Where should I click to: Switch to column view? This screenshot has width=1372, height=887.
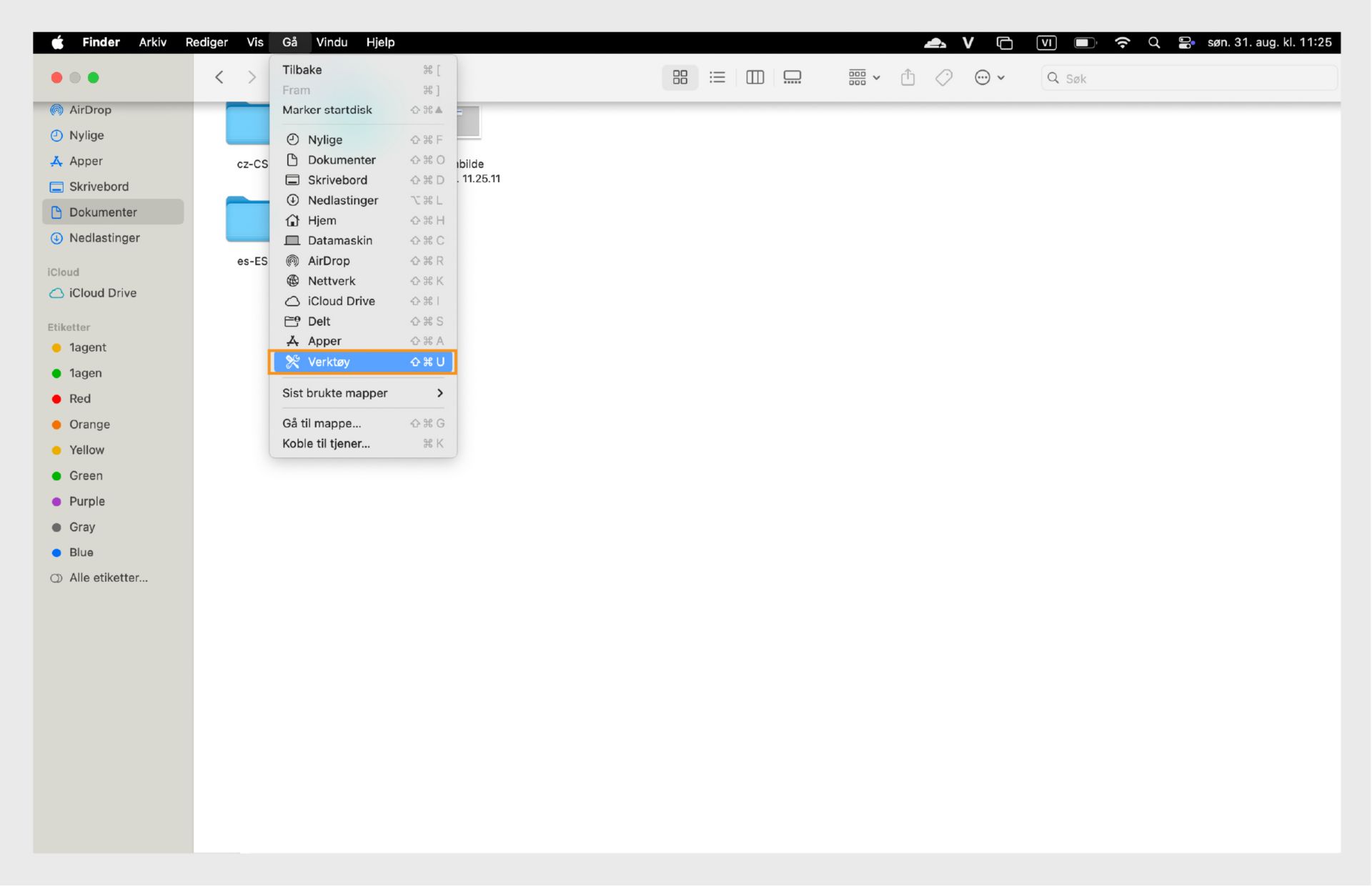[755, 78]
